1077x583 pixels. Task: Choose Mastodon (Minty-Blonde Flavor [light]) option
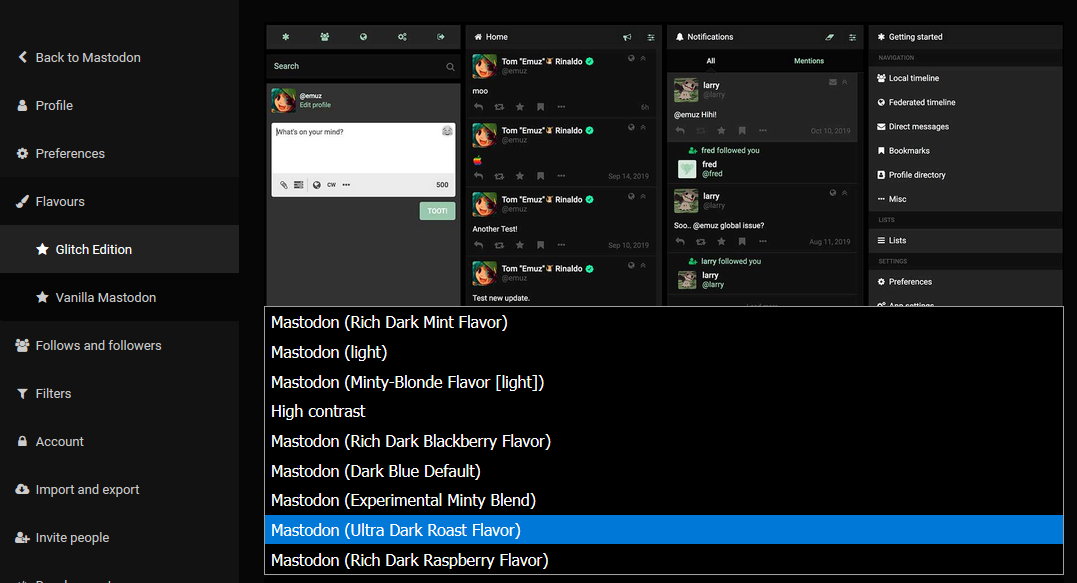664,382
